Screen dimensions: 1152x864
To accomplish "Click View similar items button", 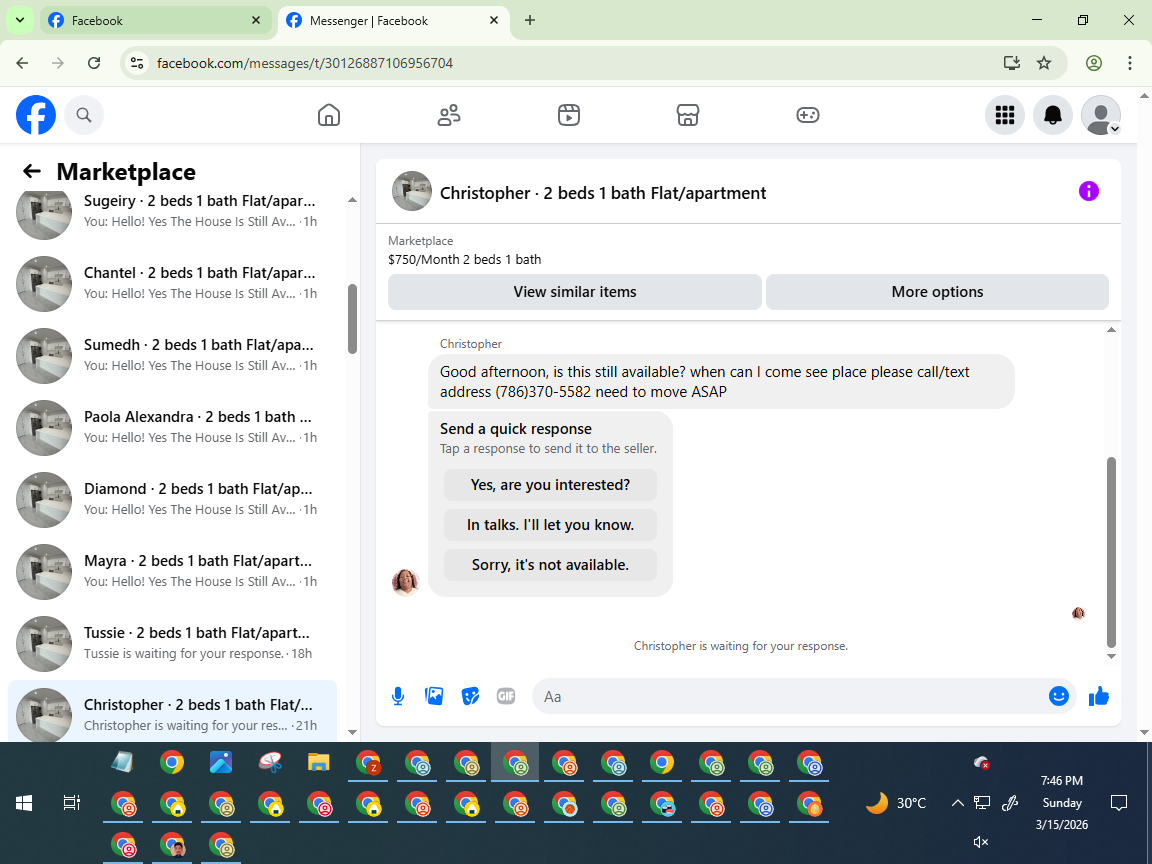I will [575, 292].
